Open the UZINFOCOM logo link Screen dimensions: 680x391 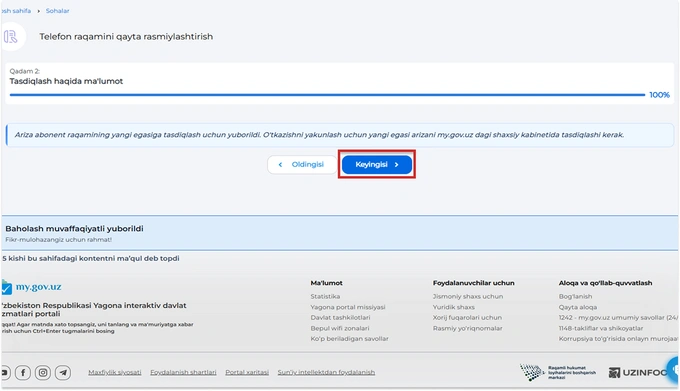(638, 372)
